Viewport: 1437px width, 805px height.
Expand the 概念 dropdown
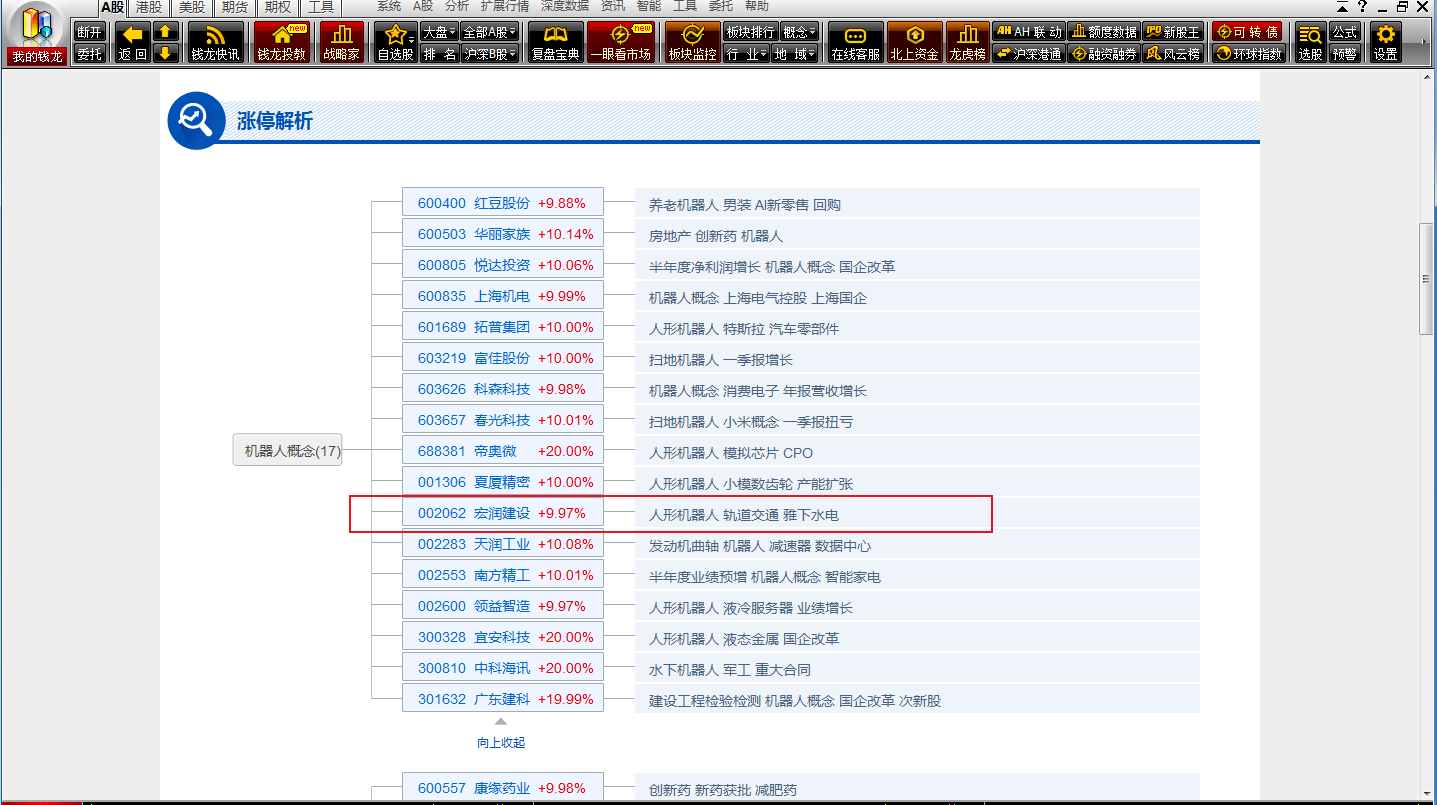(799, 32)
